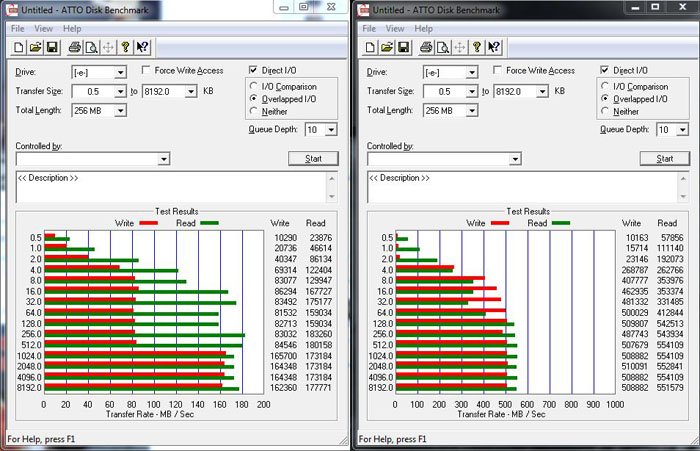
Task: Select I/O Comparison radio in left window
Action: point(252,87)
